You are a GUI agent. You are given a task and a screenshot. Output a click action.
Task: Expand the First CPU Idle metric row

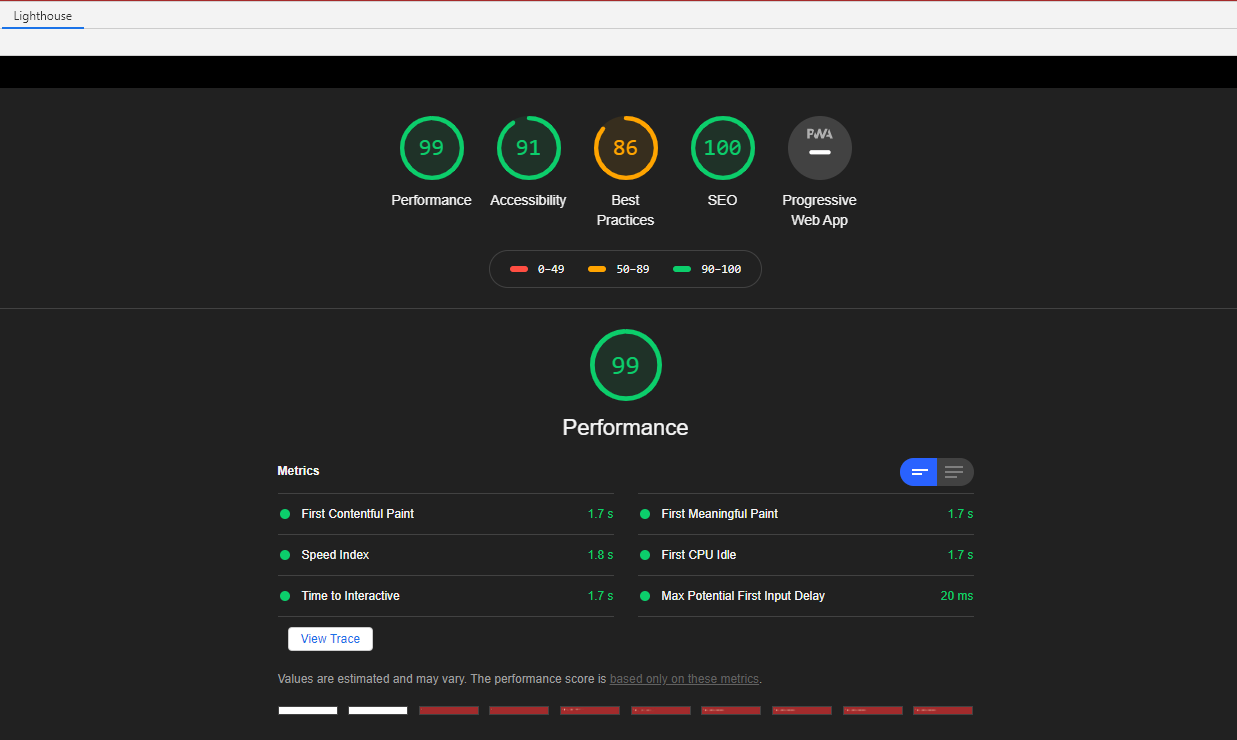point(805,555)
